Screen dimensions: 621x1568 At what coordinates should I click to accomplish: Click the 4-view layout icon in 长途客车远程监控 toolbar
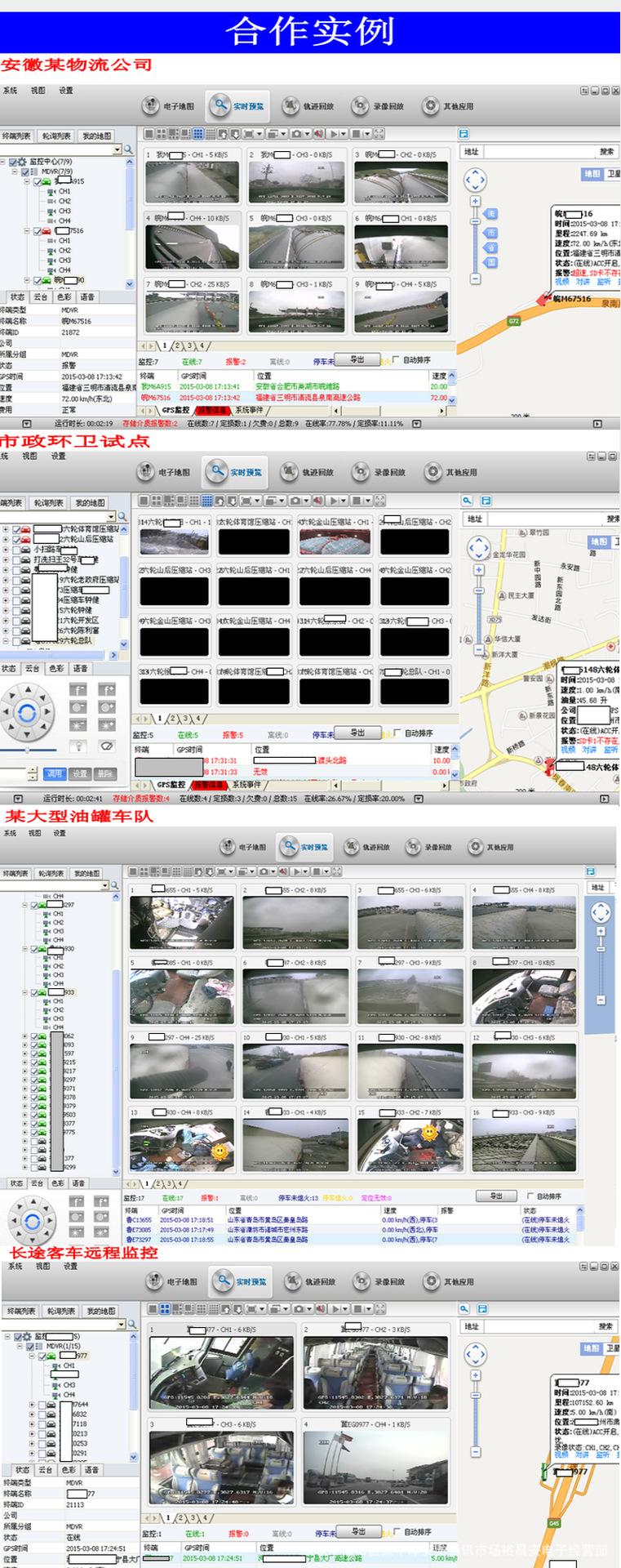tap(165, 1308)
